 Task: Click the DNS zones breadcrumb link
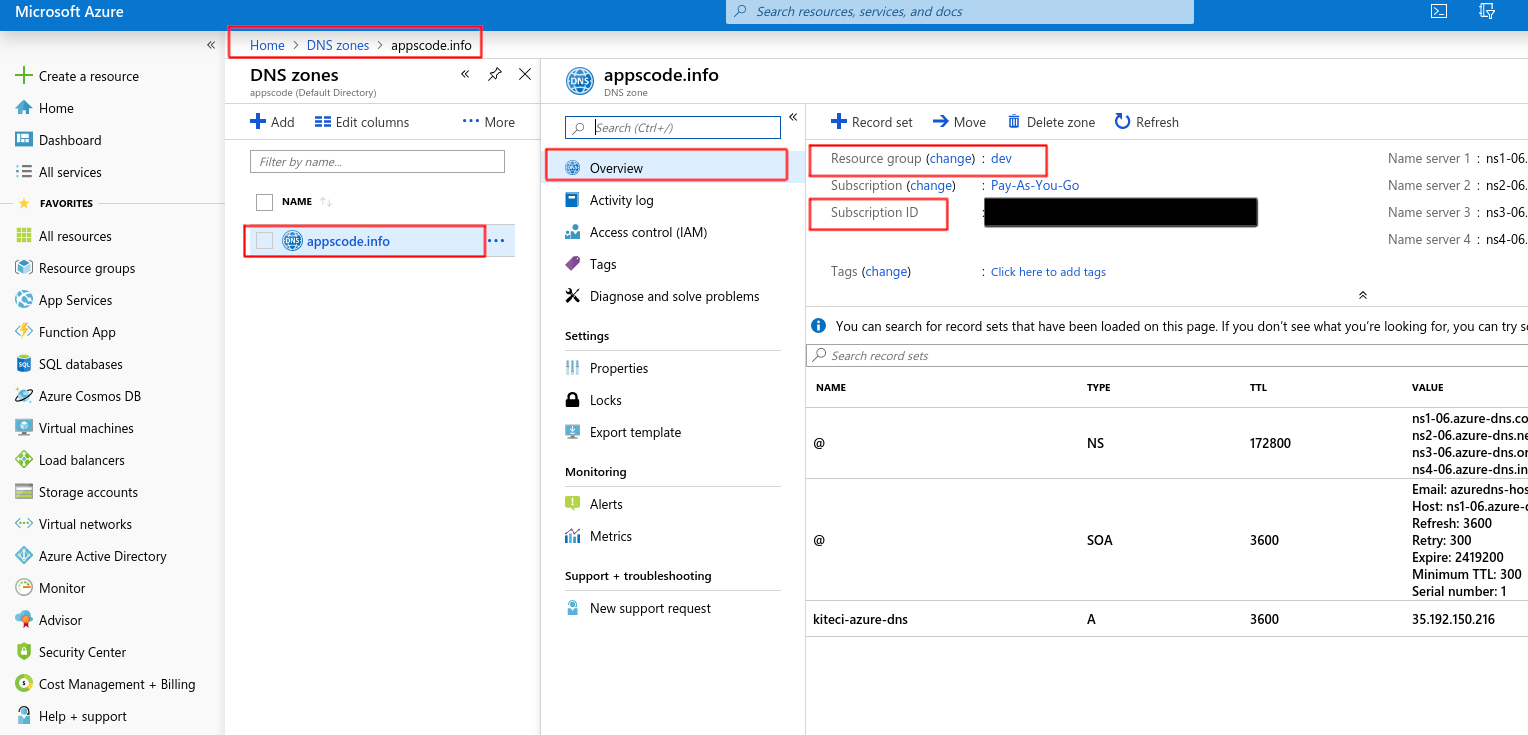pyautogui.click(x=338, y=45)
